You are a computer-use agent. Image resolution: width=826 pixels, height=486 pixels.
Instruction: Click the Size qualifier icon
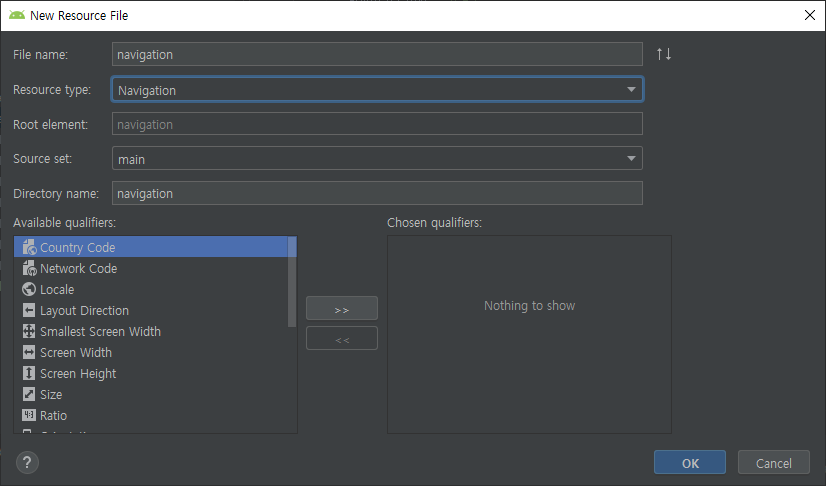[x=29, y=394]
